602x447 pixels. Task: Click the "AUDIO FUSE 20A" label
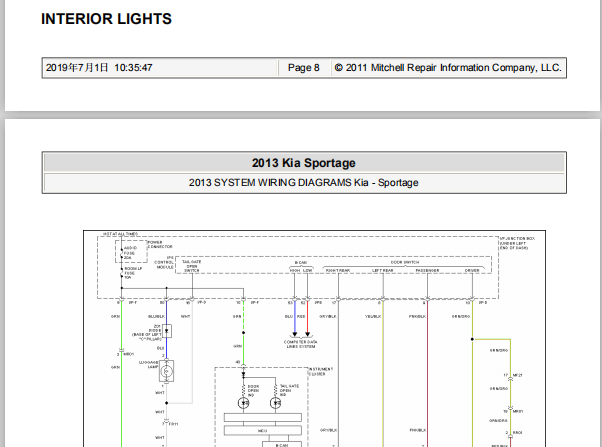[130, 253]
